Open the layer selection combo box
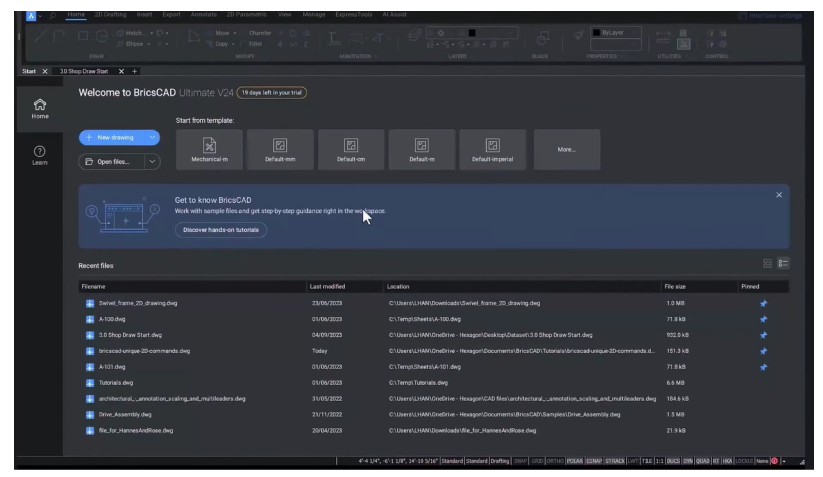 click(x=472, y=33)
